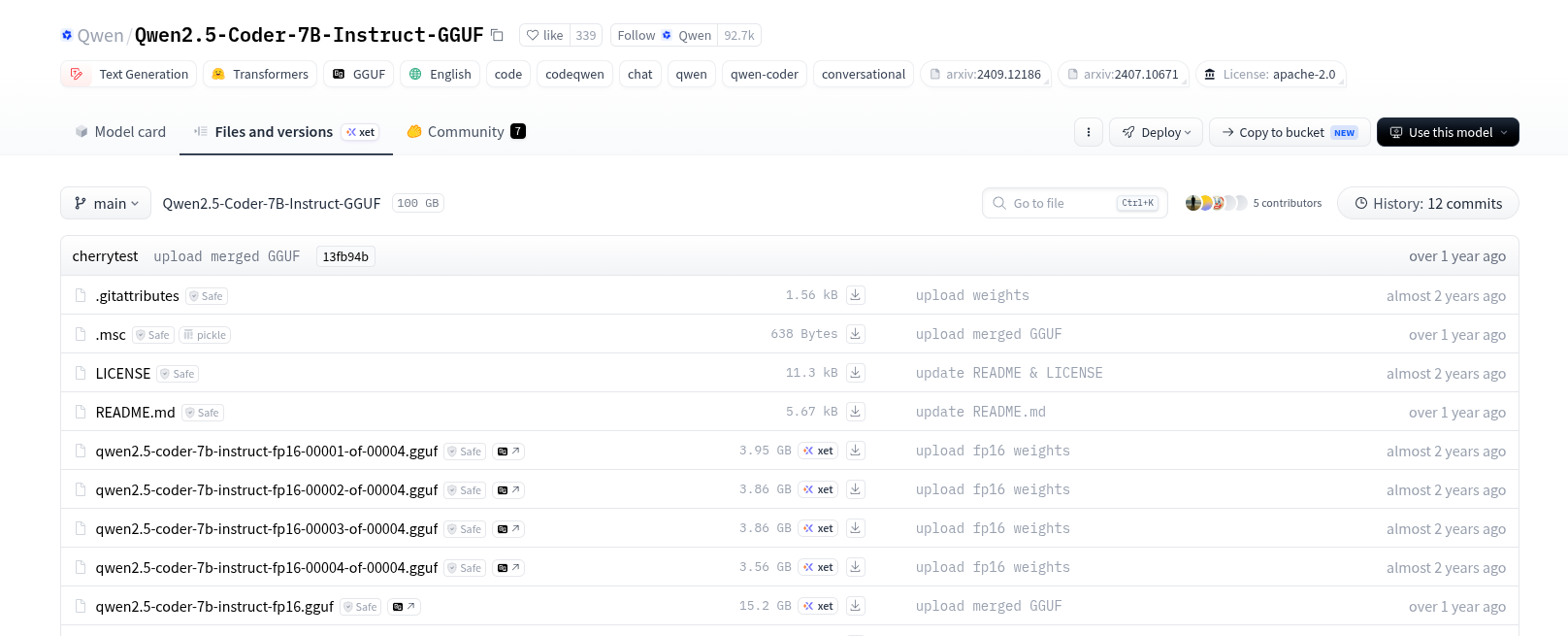Click the 339 likes count
Image resolution: width=1568 pixels, height=636 pixels.
(586, 35)
